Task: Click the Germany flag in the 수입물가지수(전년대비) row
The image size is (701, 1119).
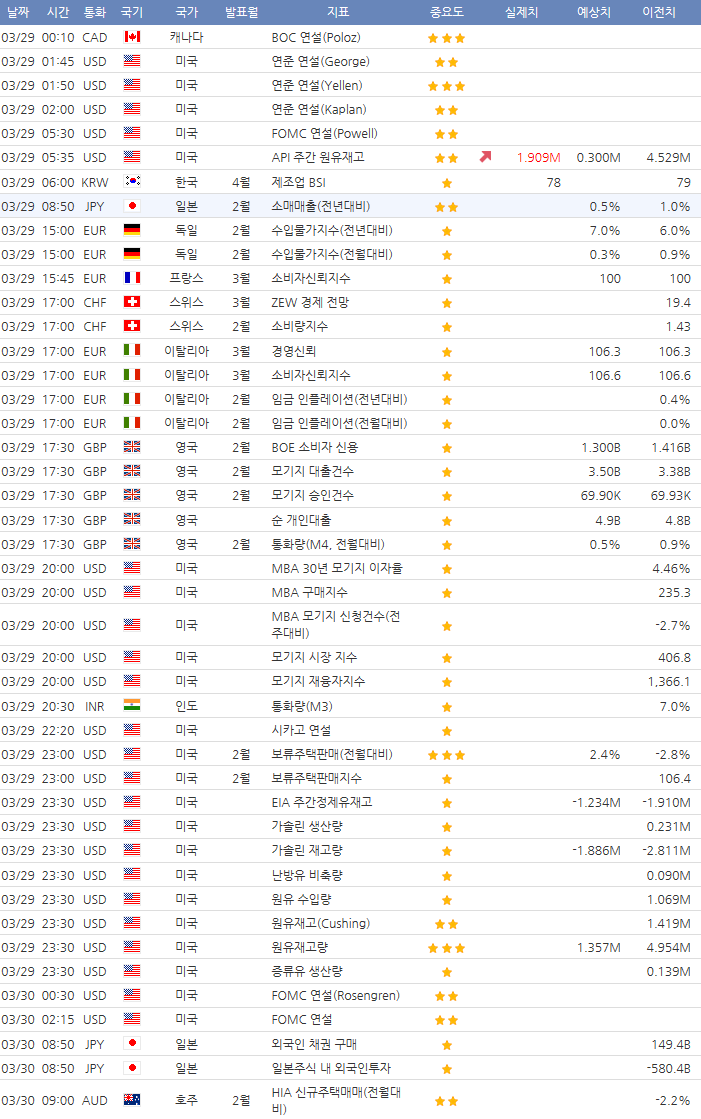Action: pos(132,230)
